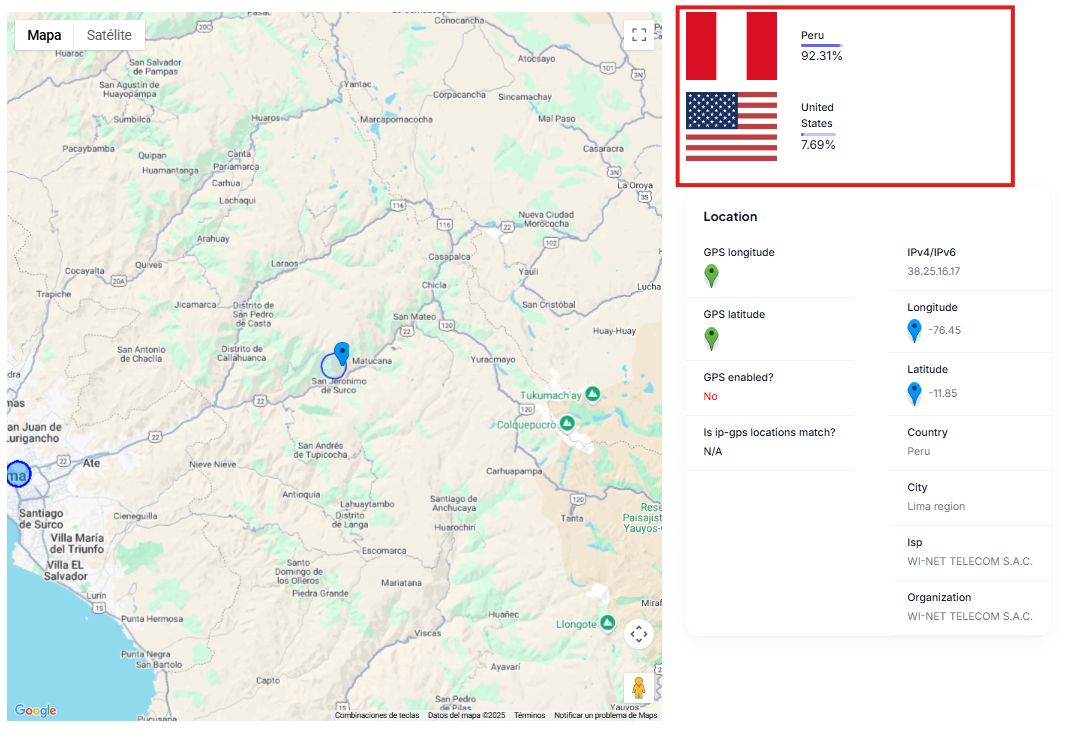Click the 7.69% percentage text

pos(818,145)
